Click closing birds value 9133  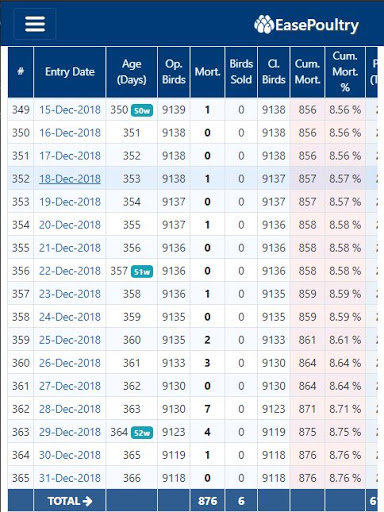coord(274,340)
